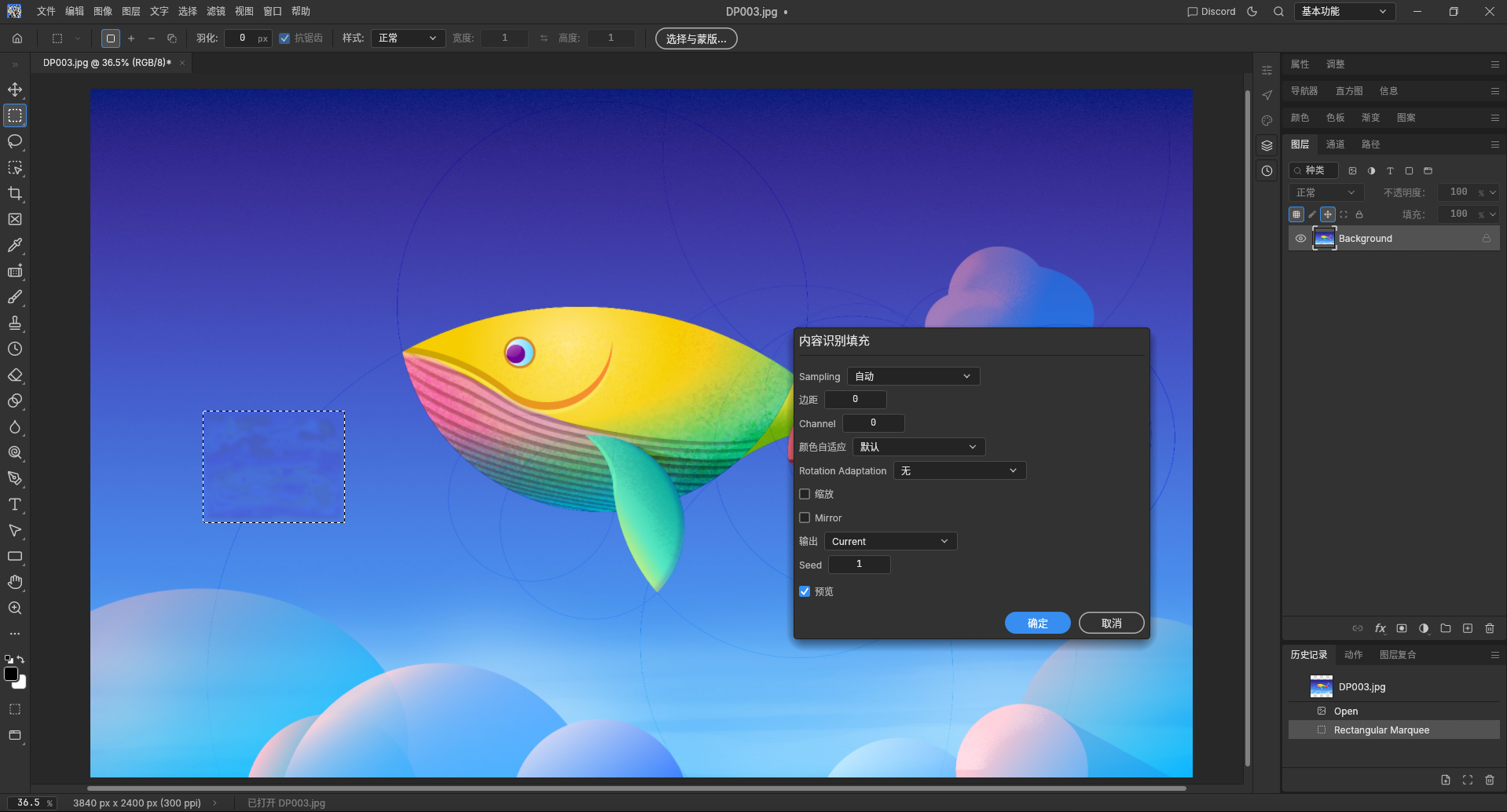Switch to the 动作 tab
Viewport: 1507px width, 812px height.
coord(1353,655)
